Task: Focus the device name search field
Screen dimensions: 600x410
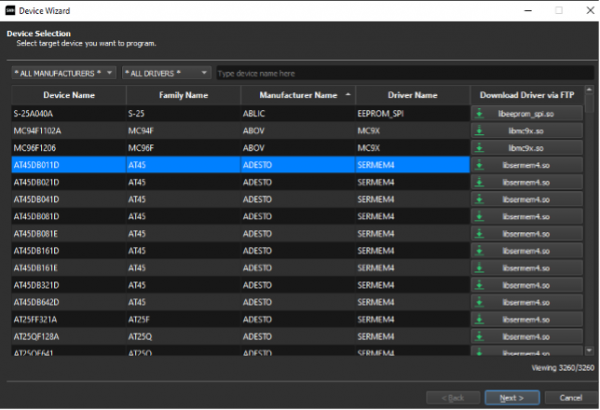Action: 400,73
